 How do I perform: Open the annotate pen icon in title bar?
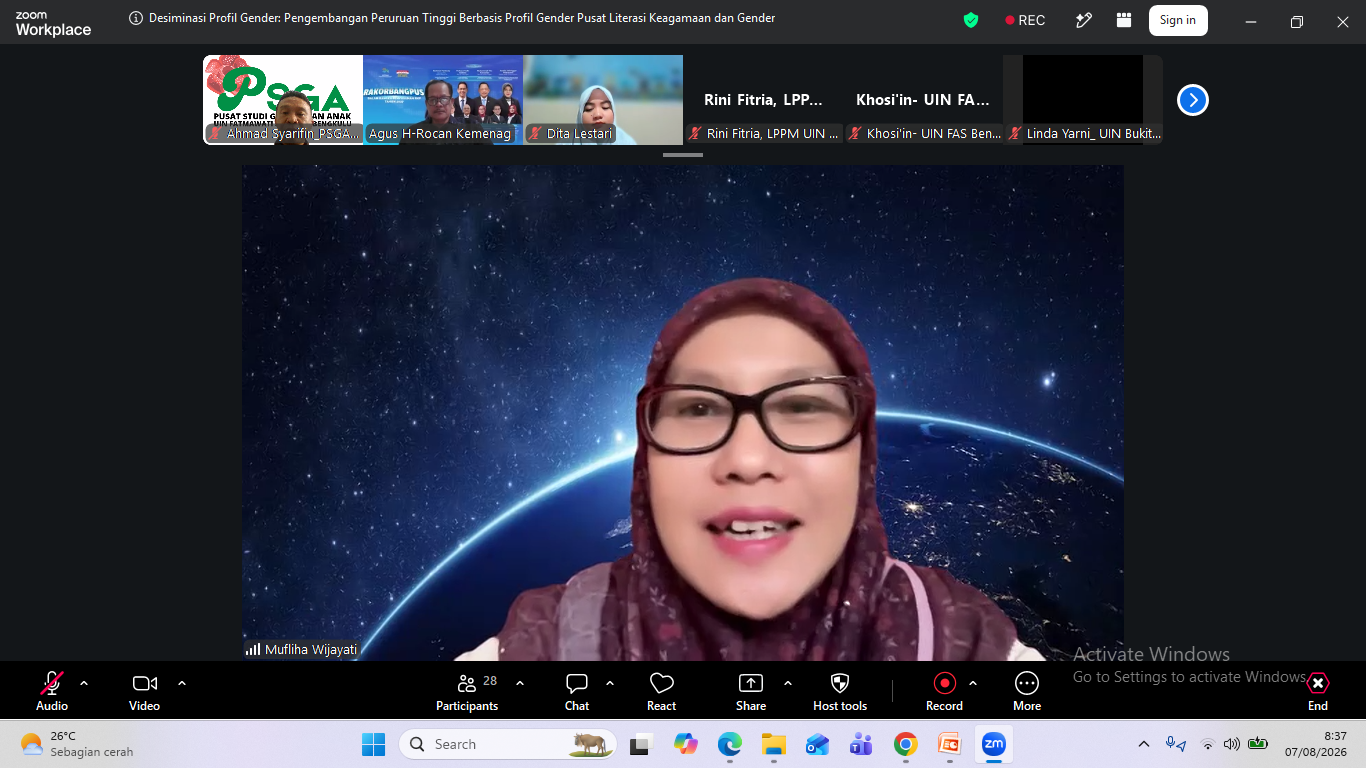(x=1084, y=20)
